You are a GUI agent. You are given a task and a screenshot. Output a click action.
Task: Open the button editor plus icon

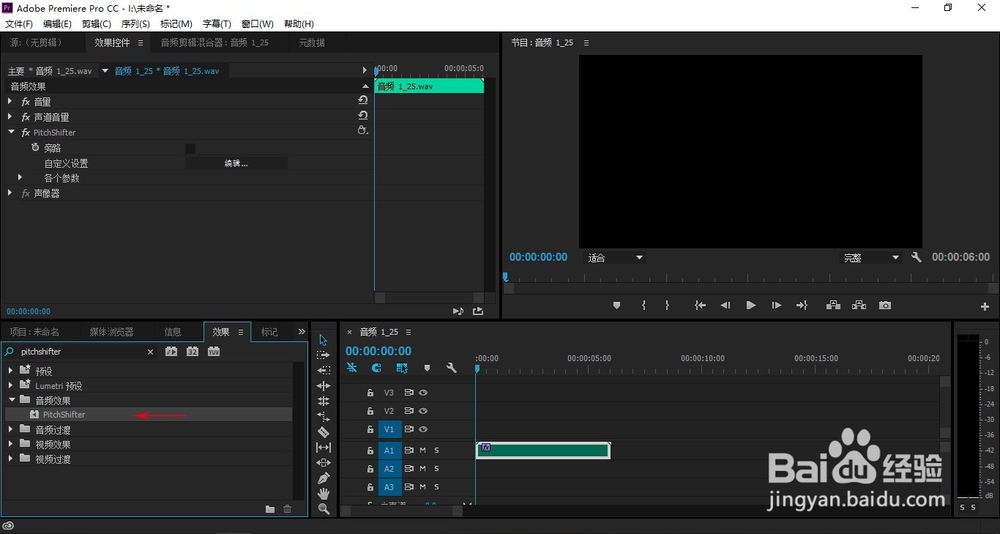coord(985,307)
